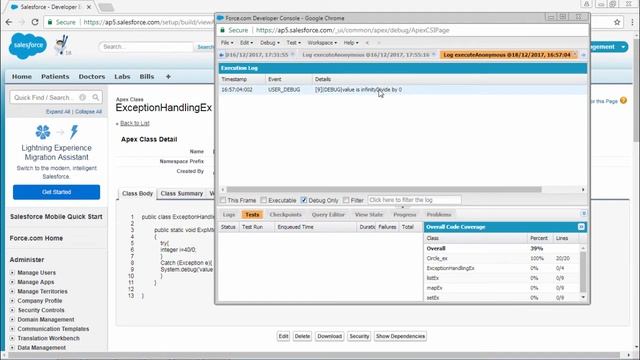Click secure lock icon in Developer Console
This screenshot has width=640, height=360.
[x=222, y=30]
